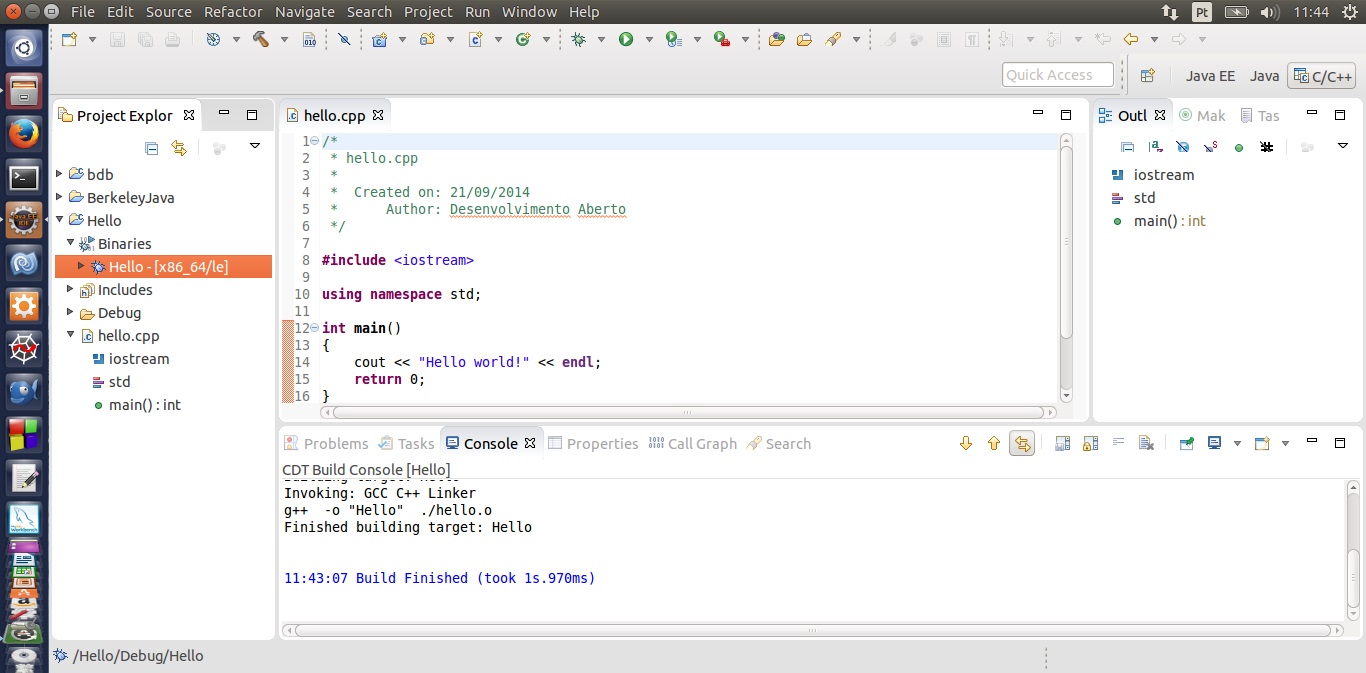Click the Pin Console icon
Image resolution: width=1366 pixels, height=673 pixels.
1187,443
